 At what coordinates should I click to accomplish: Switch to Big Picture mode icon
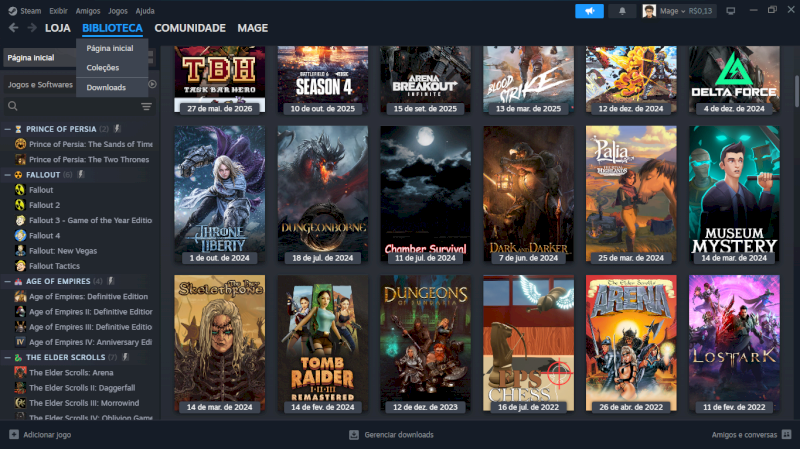click(x=731, y=11)
